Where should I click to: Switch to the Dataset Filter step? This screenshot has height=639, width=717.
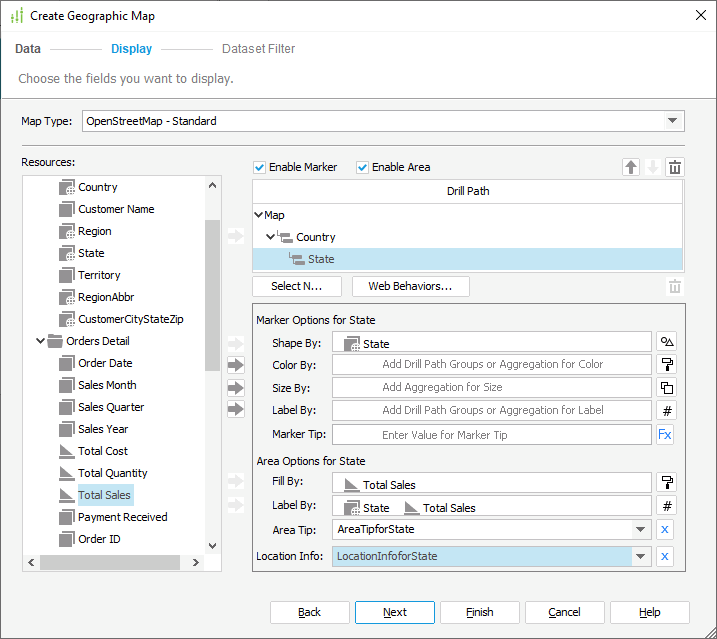(x=258, y=49)
